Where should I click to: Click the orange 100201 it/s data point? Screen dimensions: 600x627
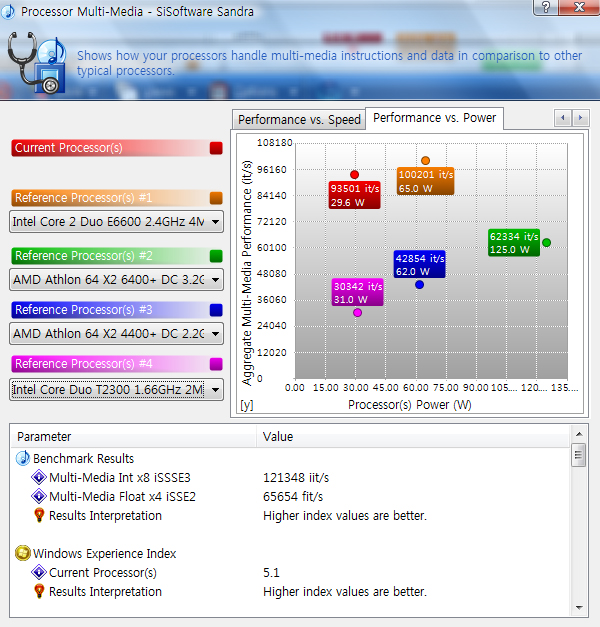[x=426, y=161]
